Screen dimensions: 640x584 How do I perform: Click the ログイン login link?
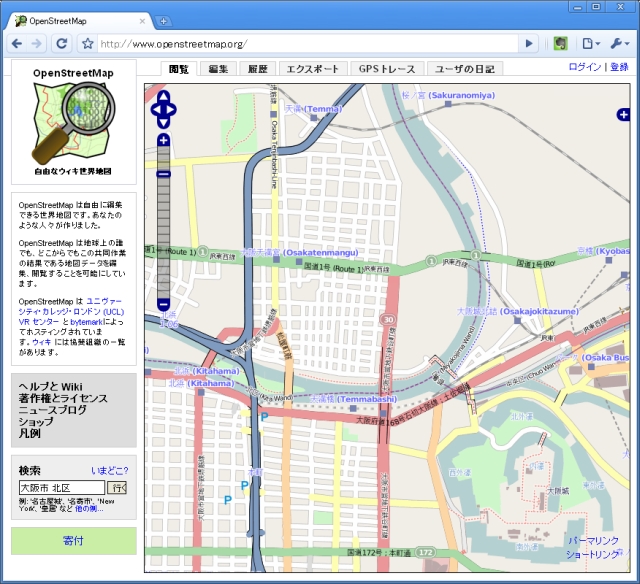(x=584, y=67)
